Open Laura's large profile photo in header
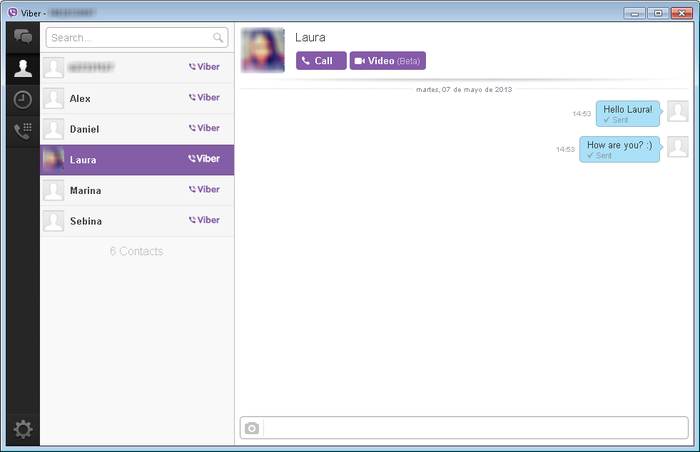 (263, 50)
